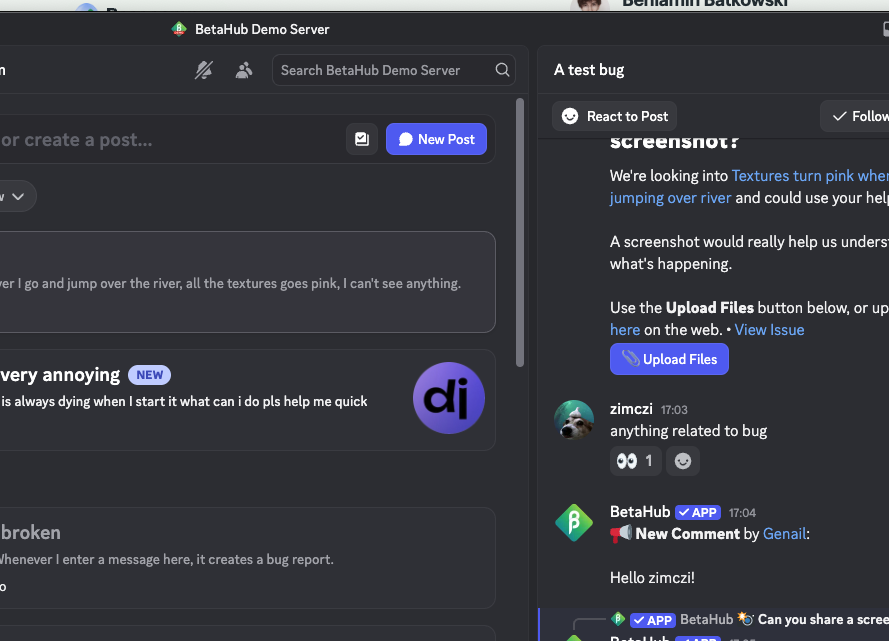The height and width of the screenshot is (641, 889).
Task: Click the 'Hello zimczi!' message text
Action: click(x=652, y=578)
